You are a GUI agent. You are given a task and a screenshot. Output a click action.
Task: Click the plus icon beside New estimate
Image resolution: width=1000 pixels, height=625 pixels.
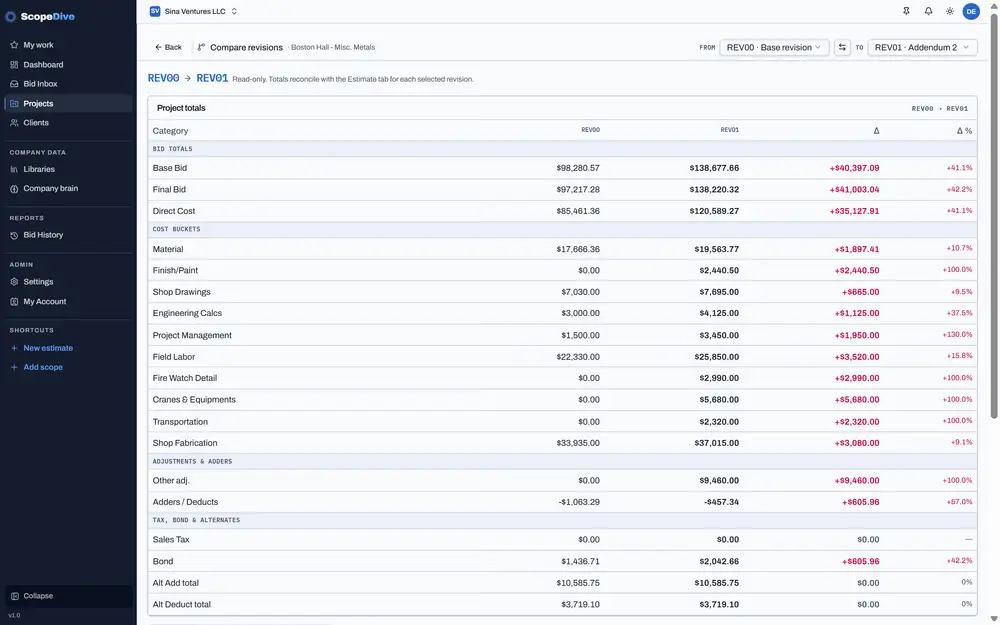point(14,348)
